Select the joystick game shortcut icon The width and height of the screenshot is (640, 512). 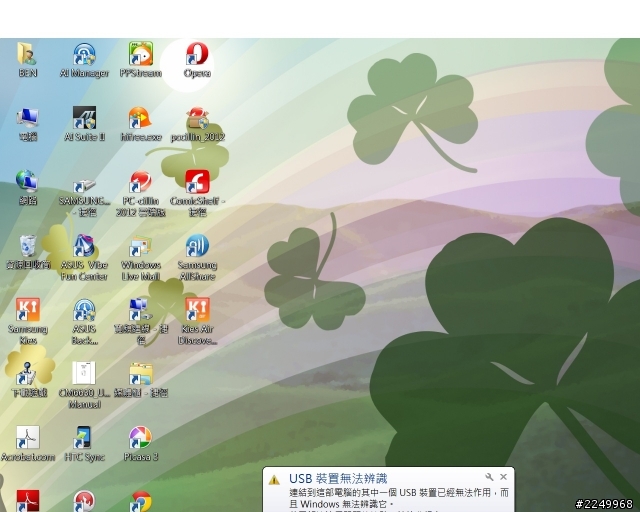pyautogui.click(x=28, y=374)
